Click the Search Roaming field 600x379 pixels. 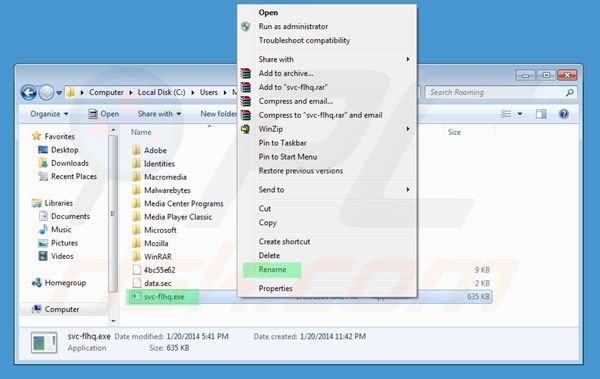(501, 92)
